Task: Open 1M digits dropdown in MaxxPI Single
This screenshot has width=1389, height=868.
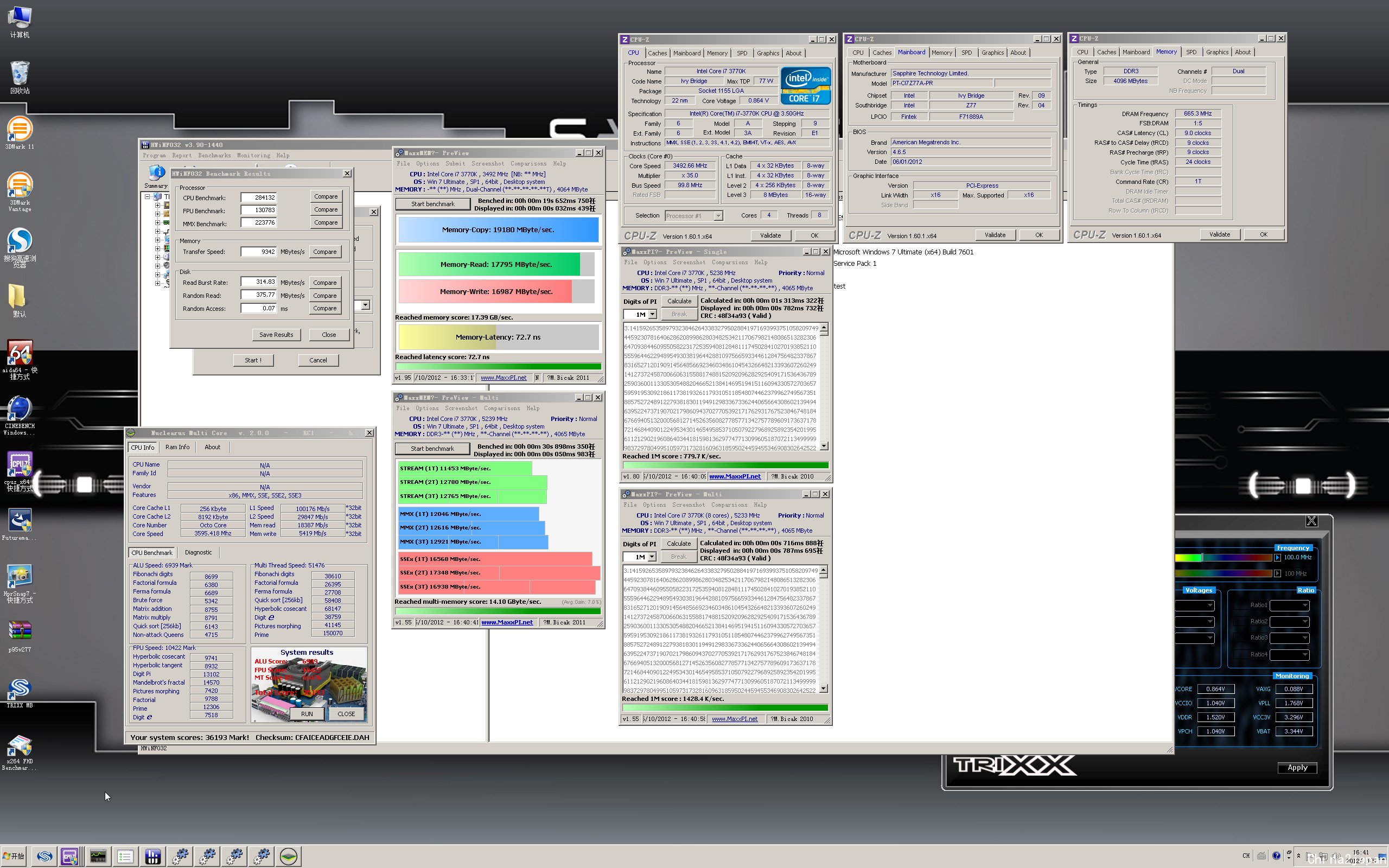Action: (652, 315)
